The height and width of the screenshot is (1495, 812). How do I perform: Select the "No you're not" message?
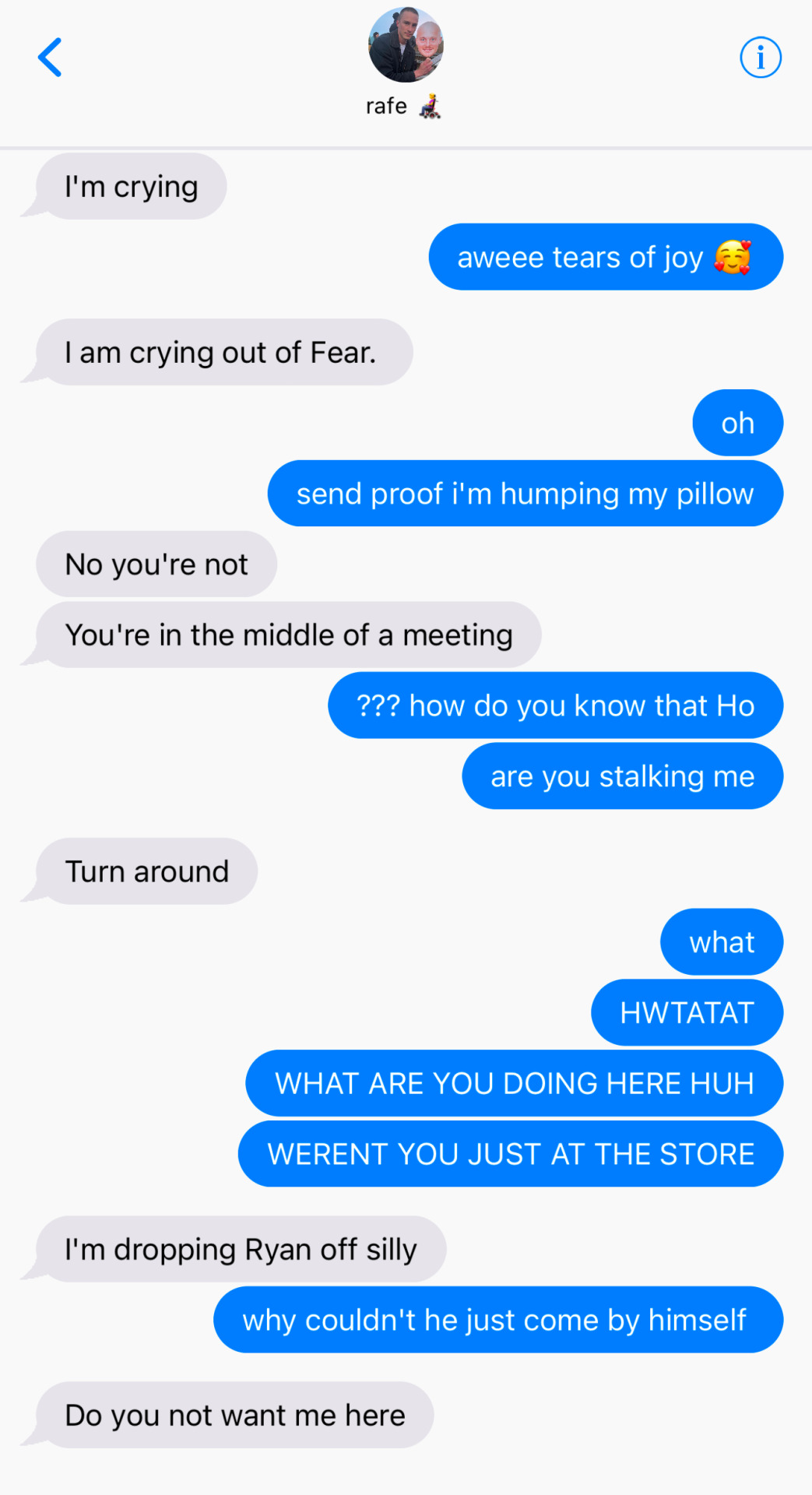point(156,565)
